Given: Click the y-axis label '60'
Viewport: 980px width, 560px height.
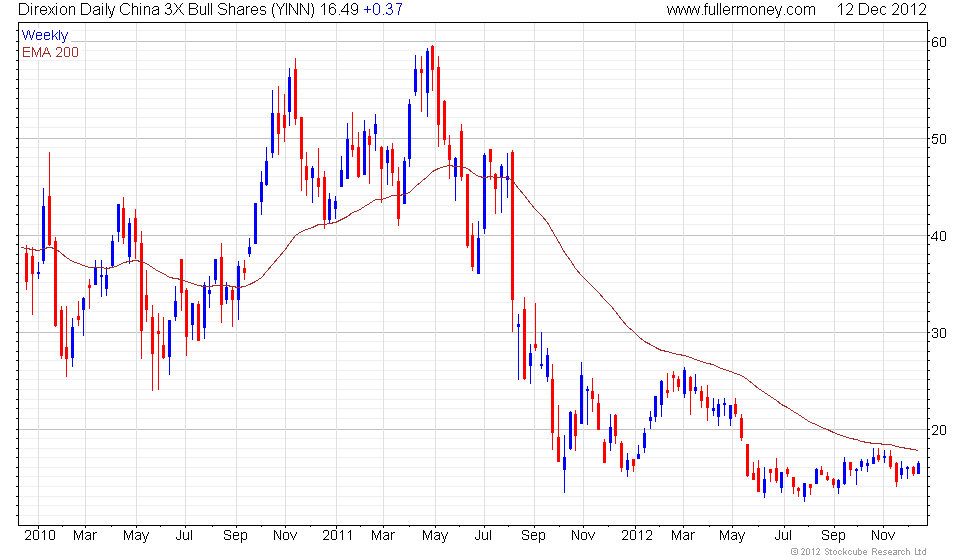Looking at the screenshot, I should coord(939,42).
